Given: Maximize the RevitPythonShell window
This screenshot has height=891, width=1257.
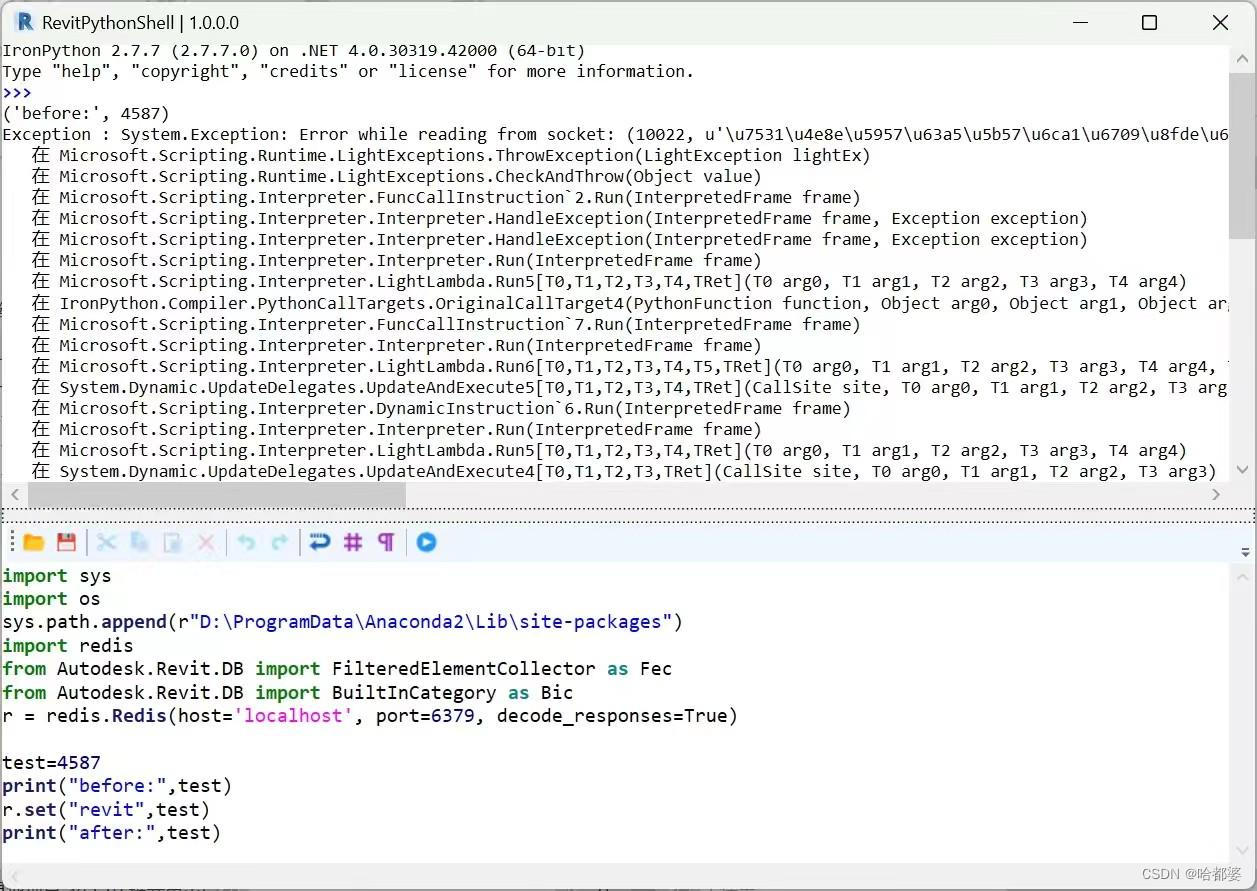Looking at the screenshot, I should coord(1149,21).
